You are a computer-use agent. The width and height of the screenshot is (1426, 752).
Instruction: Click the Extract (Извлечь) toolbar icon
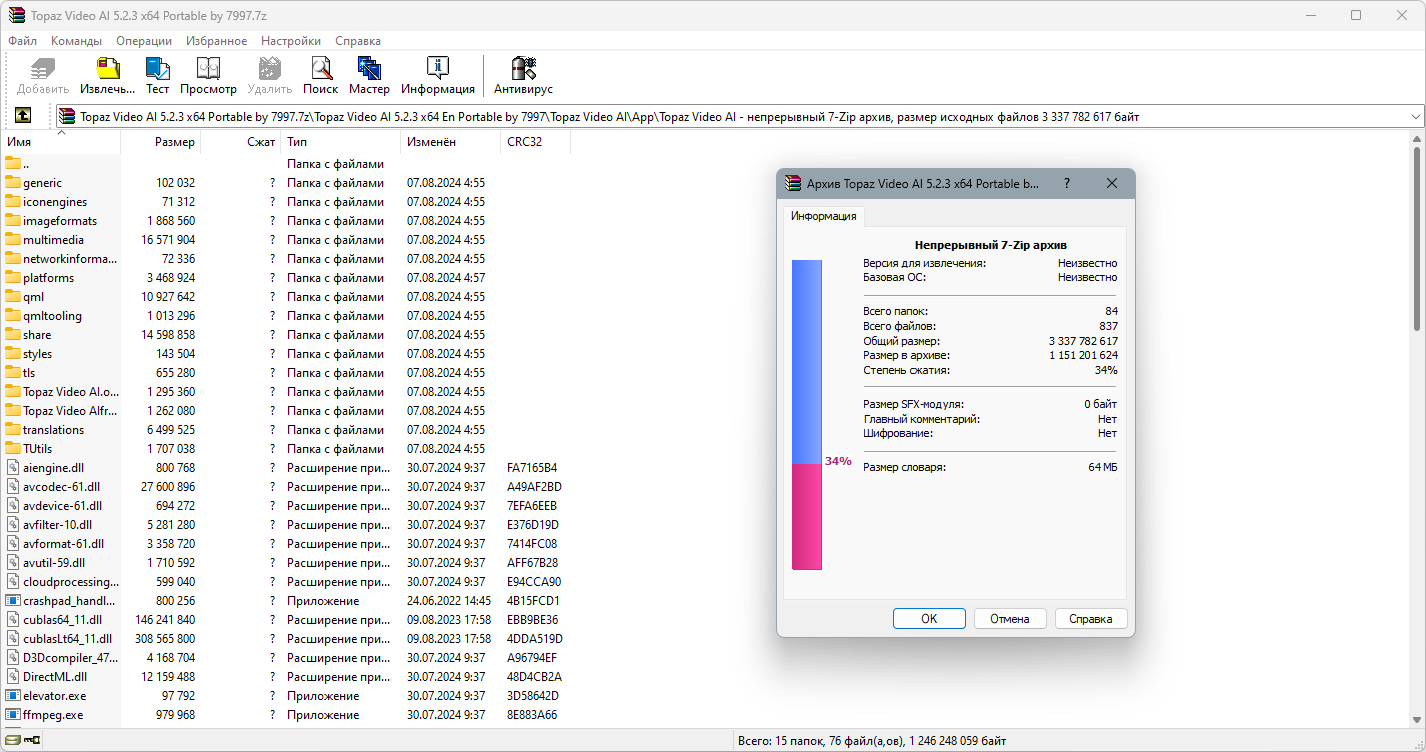[108, 69]
